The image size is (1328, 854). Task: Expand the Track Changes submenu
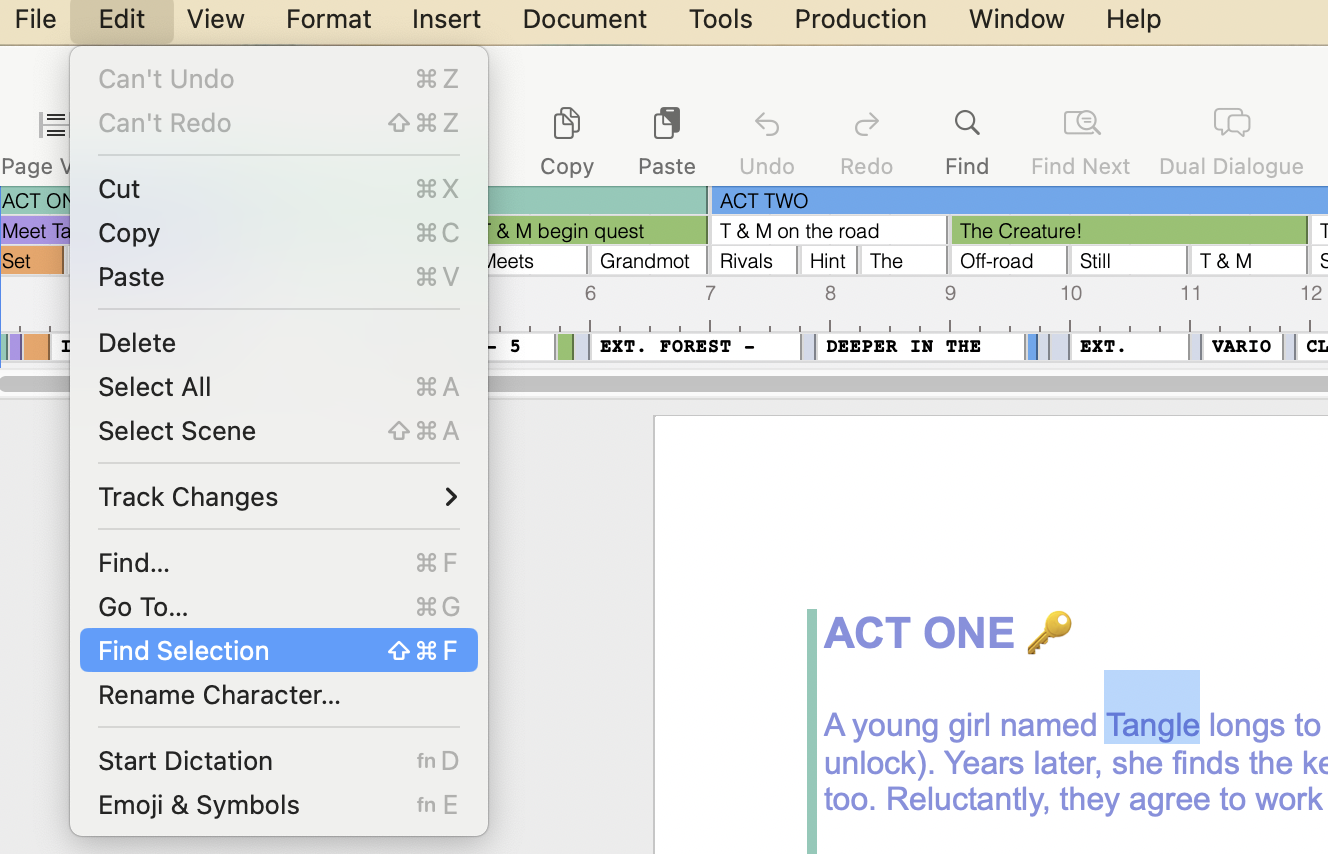pyautogui.click(x=278, y=497)
